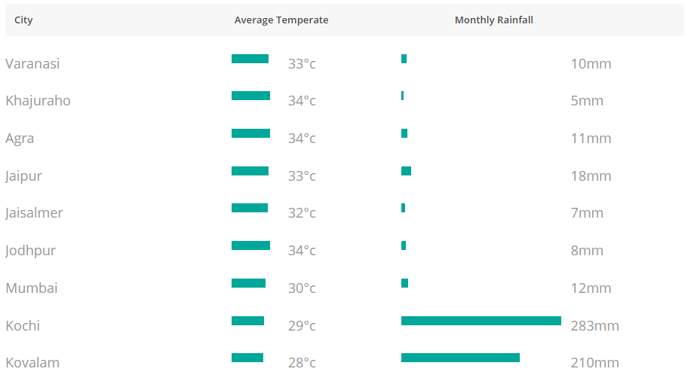Click Mumbai's 30°c temperature bar

click(248, 283)
